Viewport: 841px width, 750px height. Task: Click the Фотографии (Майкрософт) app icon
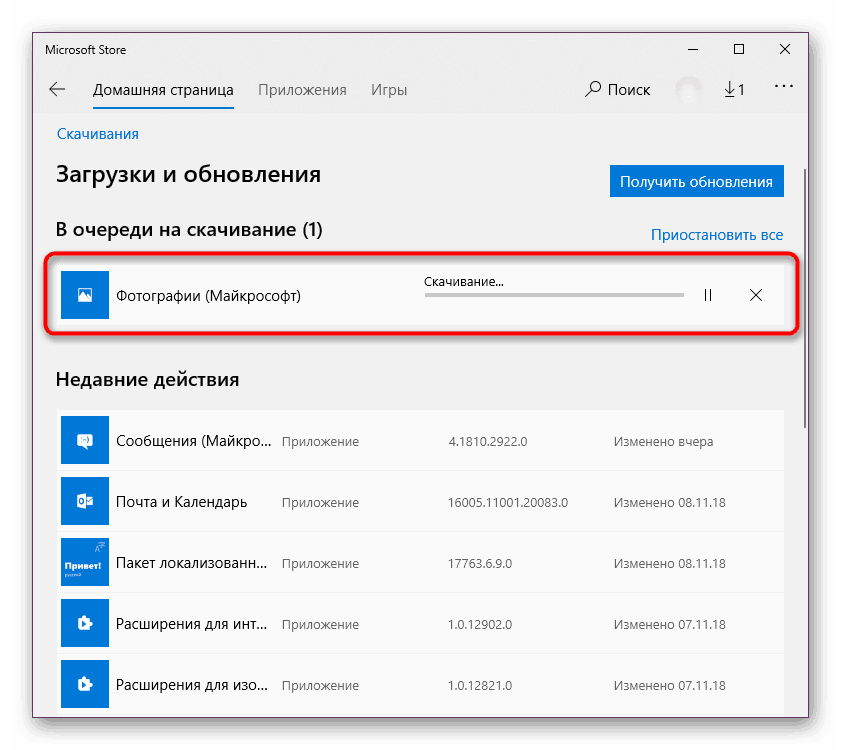click(85, 295)
